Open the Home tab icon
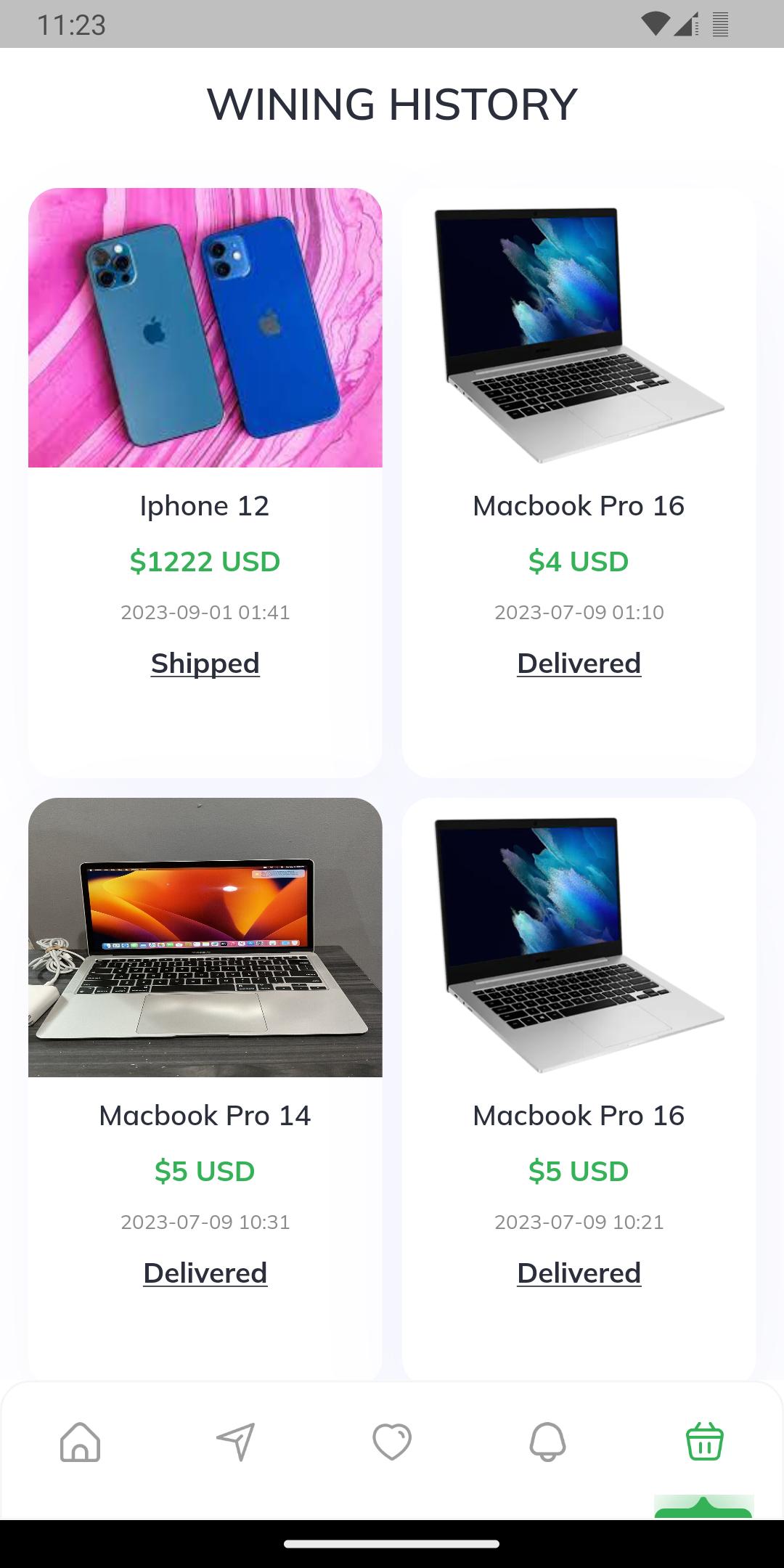Screen dimensions: 784x1568 point(80,1441)
